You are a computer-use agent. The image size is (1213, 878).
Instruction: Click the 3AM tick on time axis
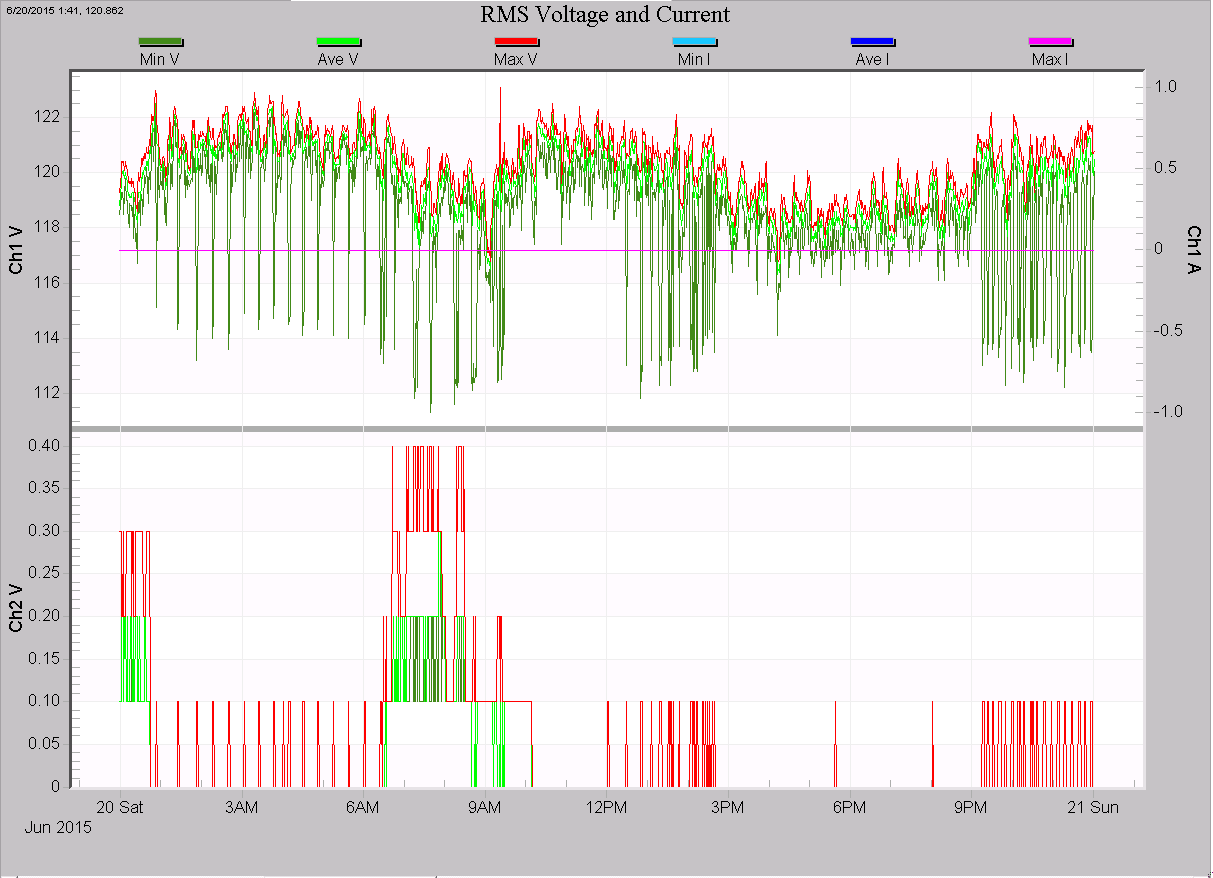click(242, 808)
